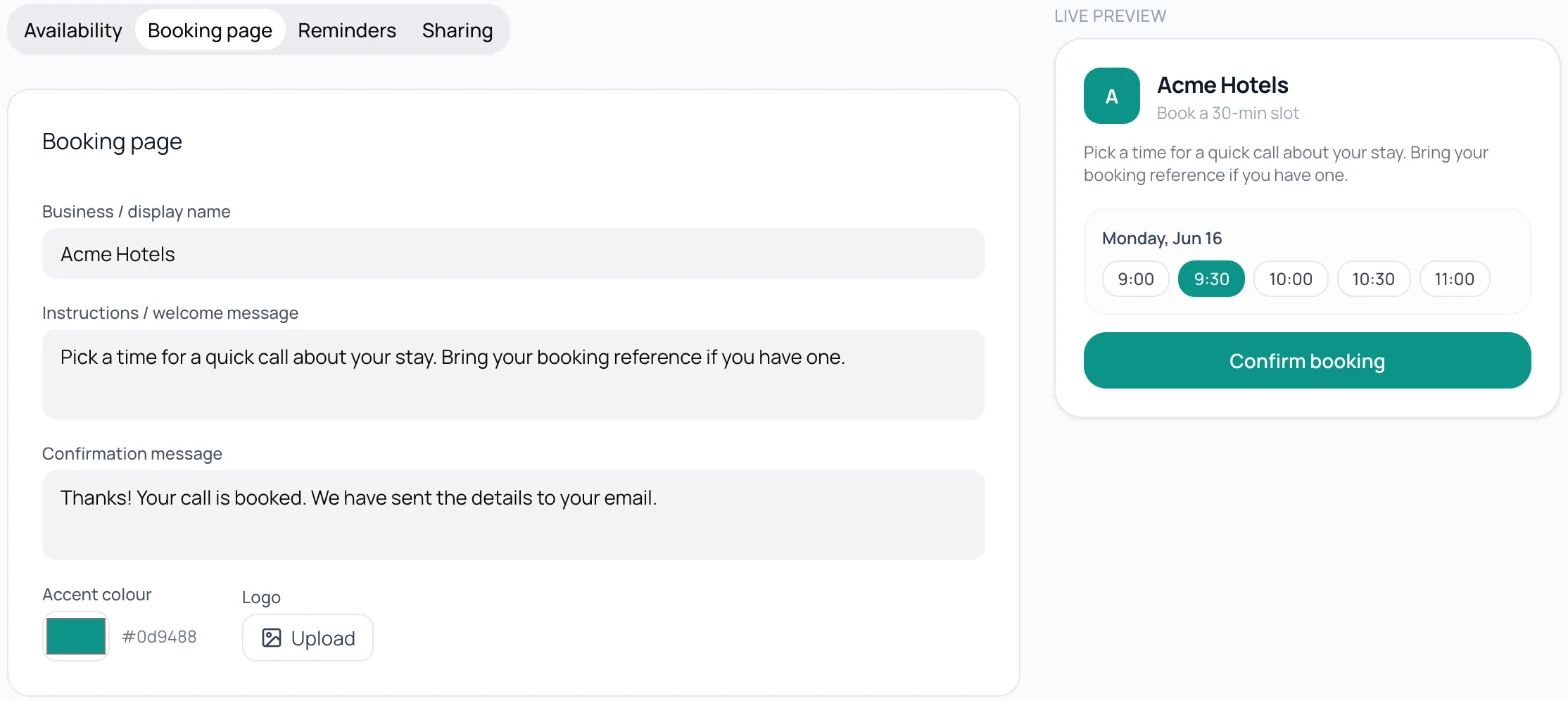
Task: Click the Acme Hotels preview title
Action: pyautogui.click(x=1223, y=85)
